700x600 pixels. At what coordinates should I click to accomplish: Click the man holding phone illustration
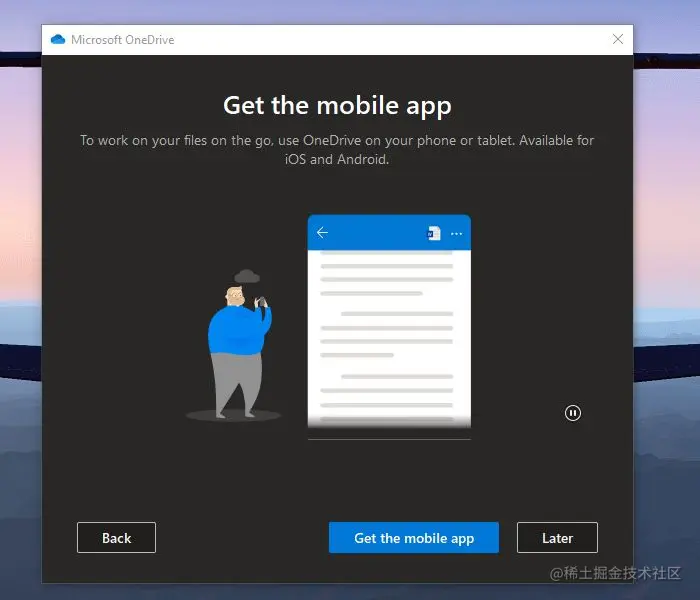[239, 350]
